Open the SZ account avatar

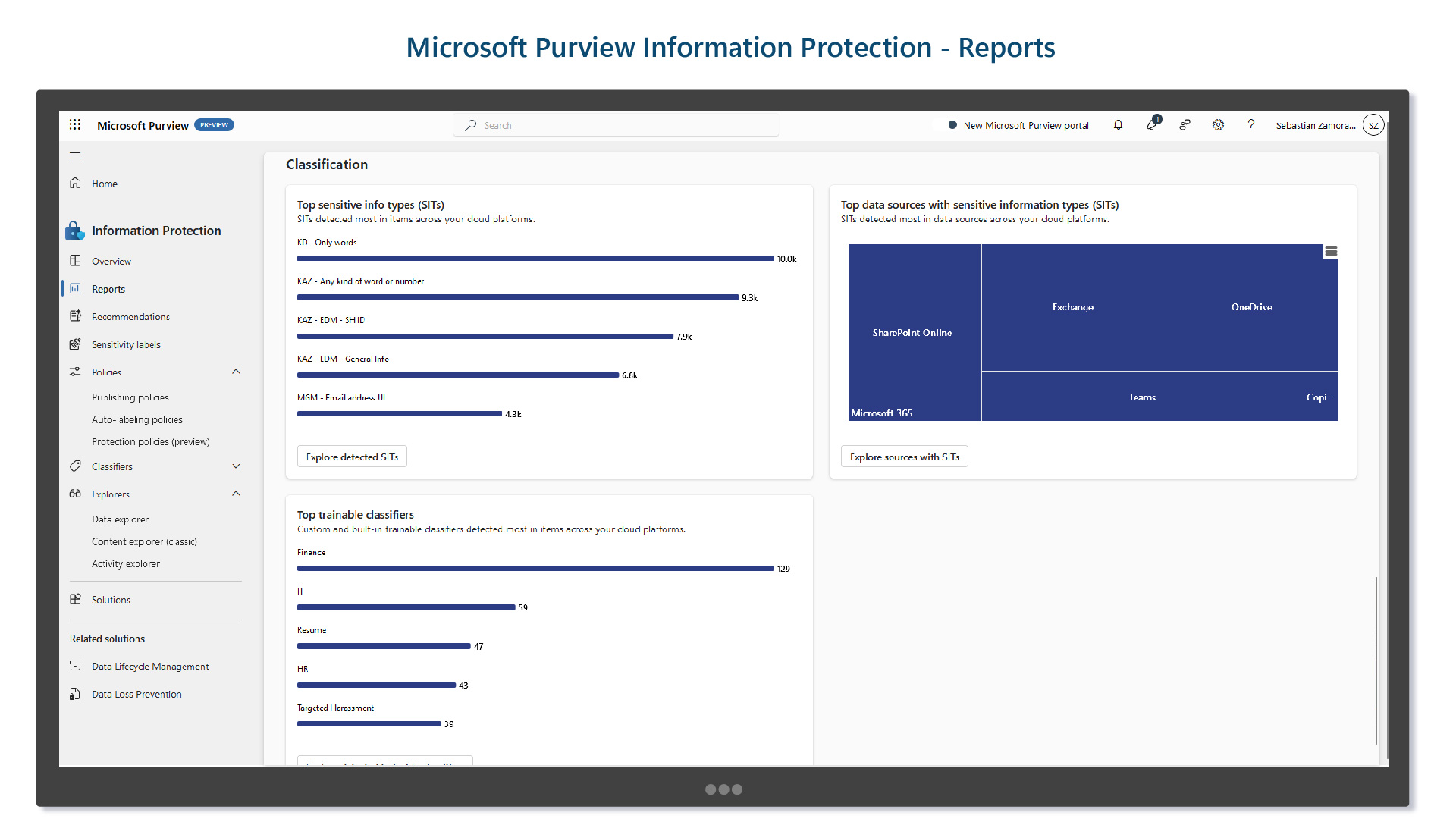coord(1373,125)
